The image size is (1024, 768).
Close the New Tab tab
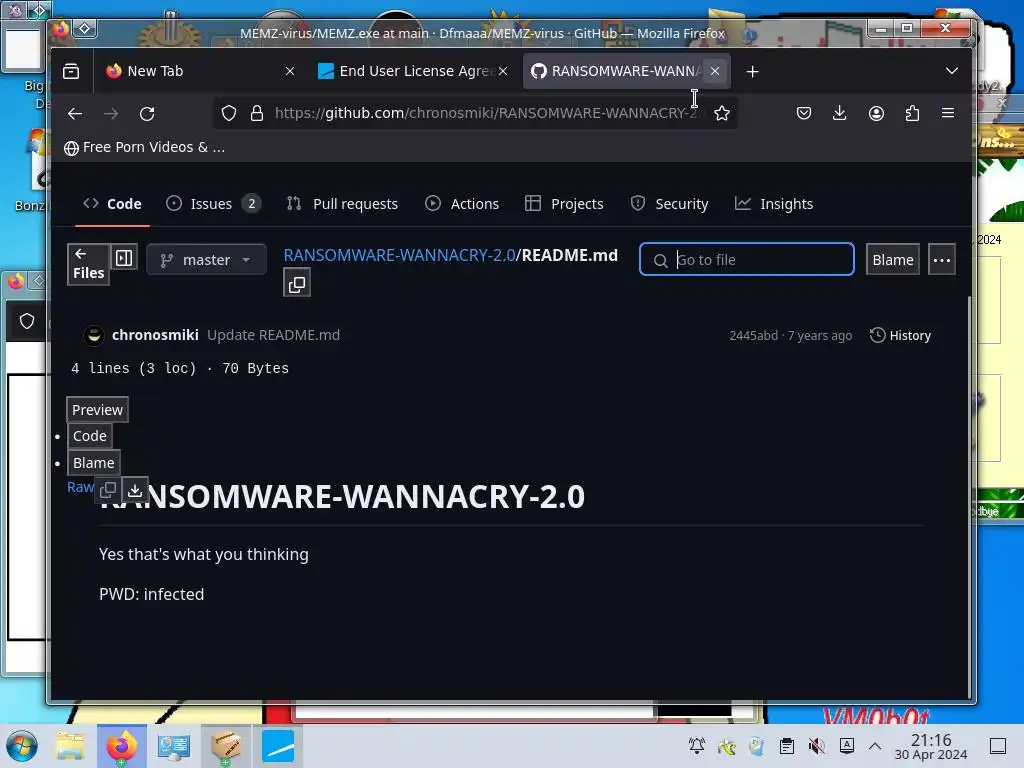pos(290,71)
